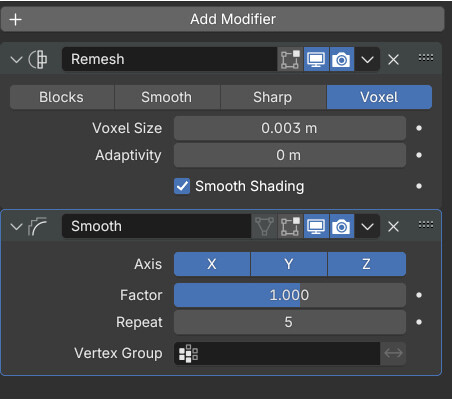The height and width of the screenshot is (400, 452).
Task: Click the Remesh modifier type icon
Action: 38,60
